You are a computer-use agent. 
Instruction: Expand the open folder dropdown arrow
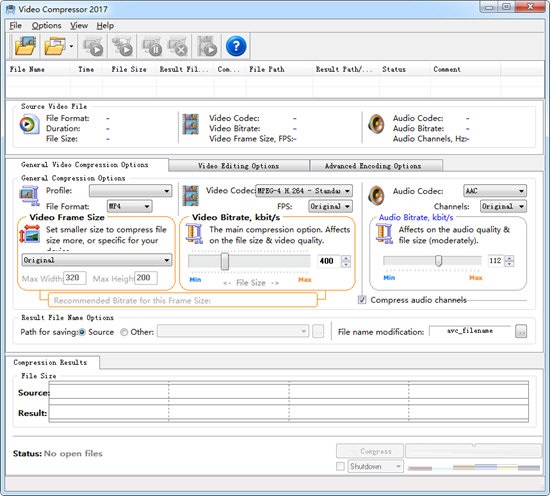click(x=71, y=46)
